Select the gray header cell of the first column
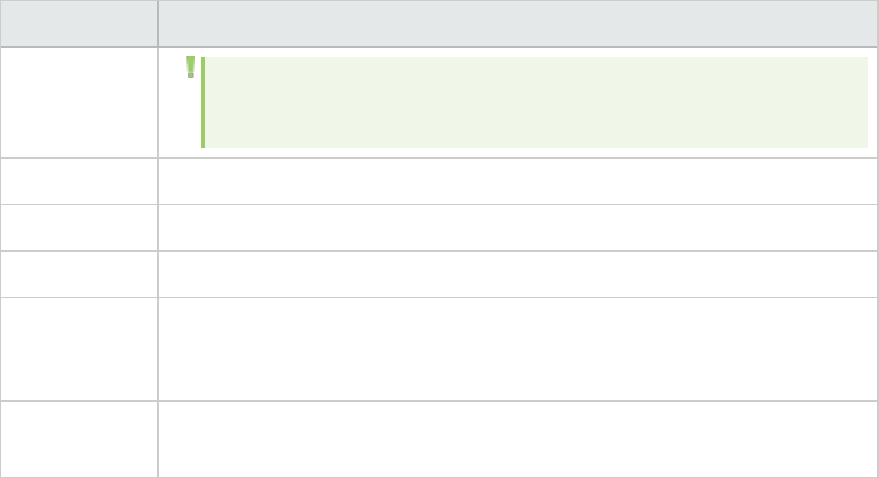879x478 pixels. [x=79, y=24]
